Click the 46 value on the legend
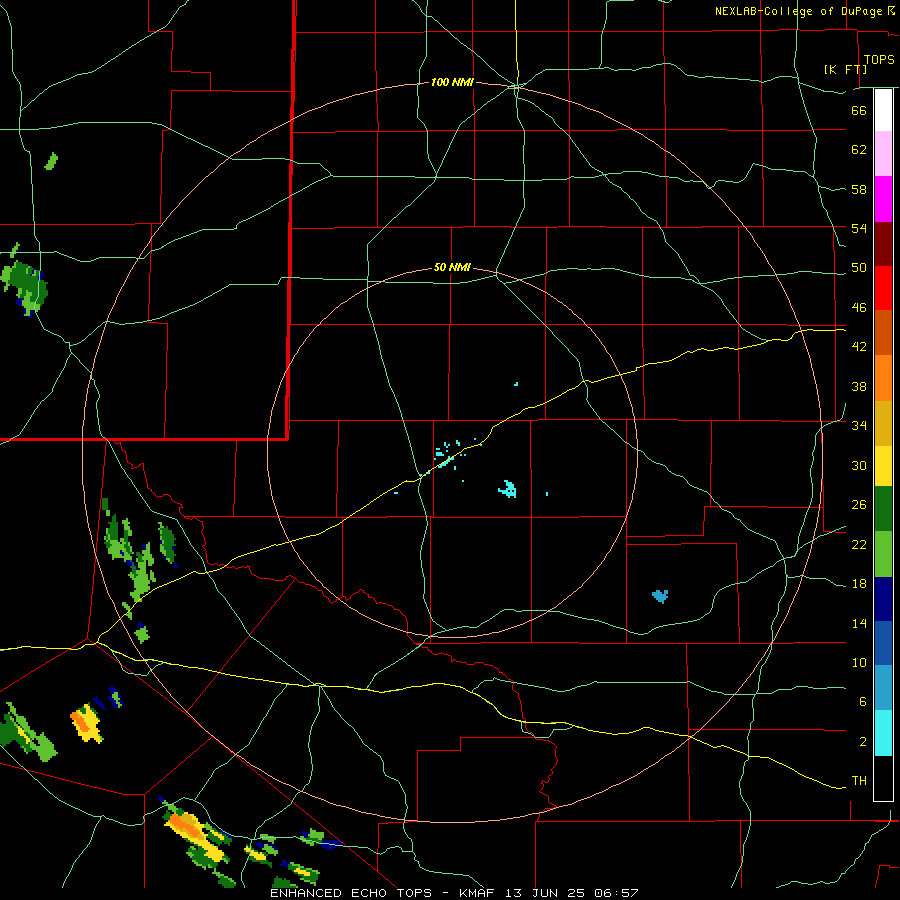Image resolution: width=900 pixels, height=900 pixels. point(859,308)
